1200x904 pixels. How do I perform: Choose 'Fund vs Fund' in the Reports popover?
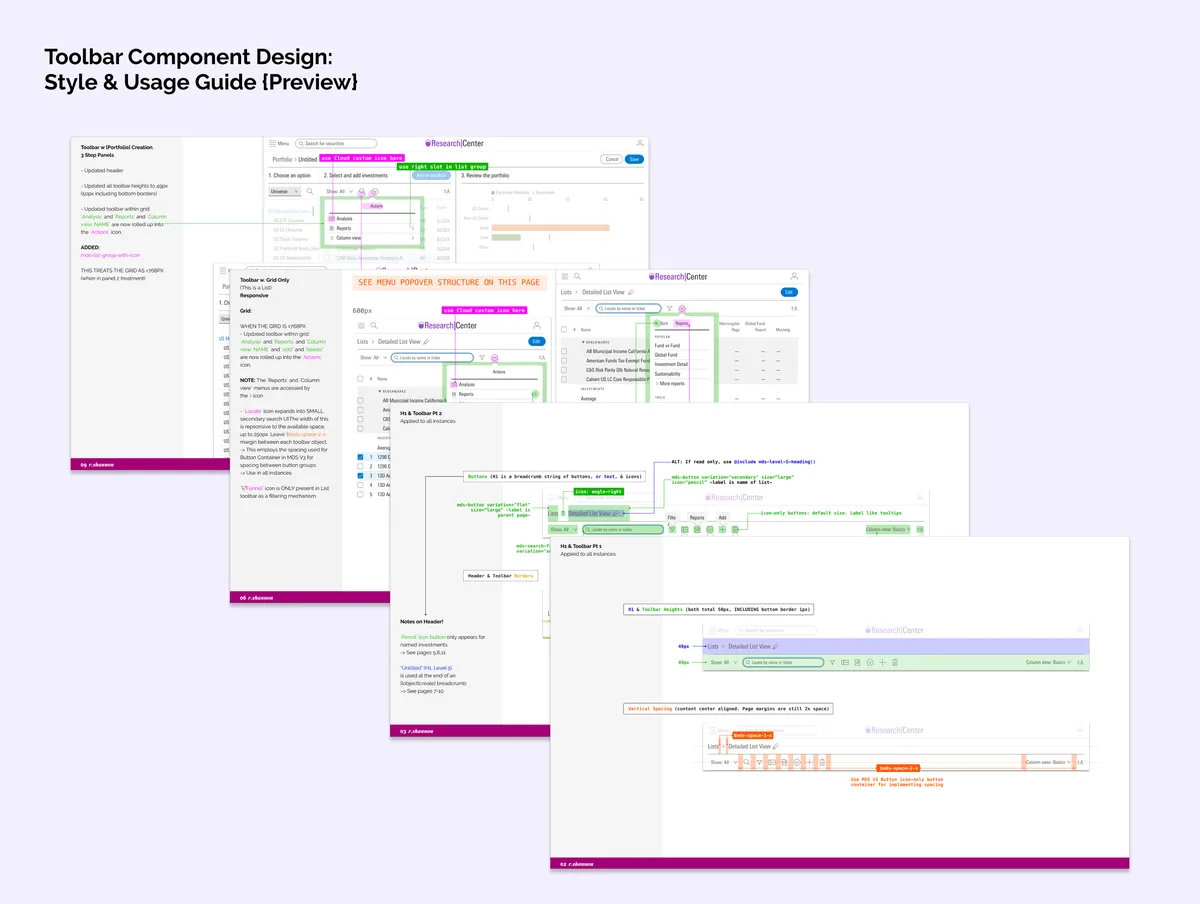point(667,346)
